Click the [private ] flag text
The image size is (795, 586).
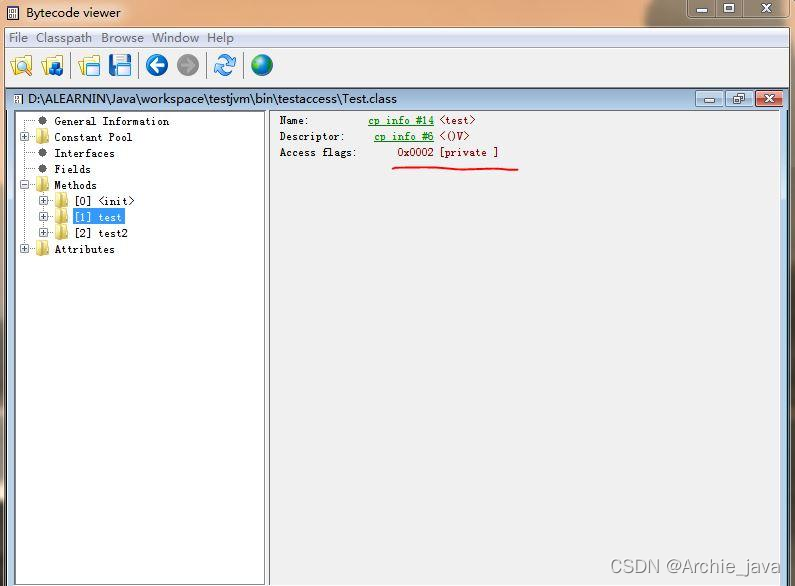469,152
